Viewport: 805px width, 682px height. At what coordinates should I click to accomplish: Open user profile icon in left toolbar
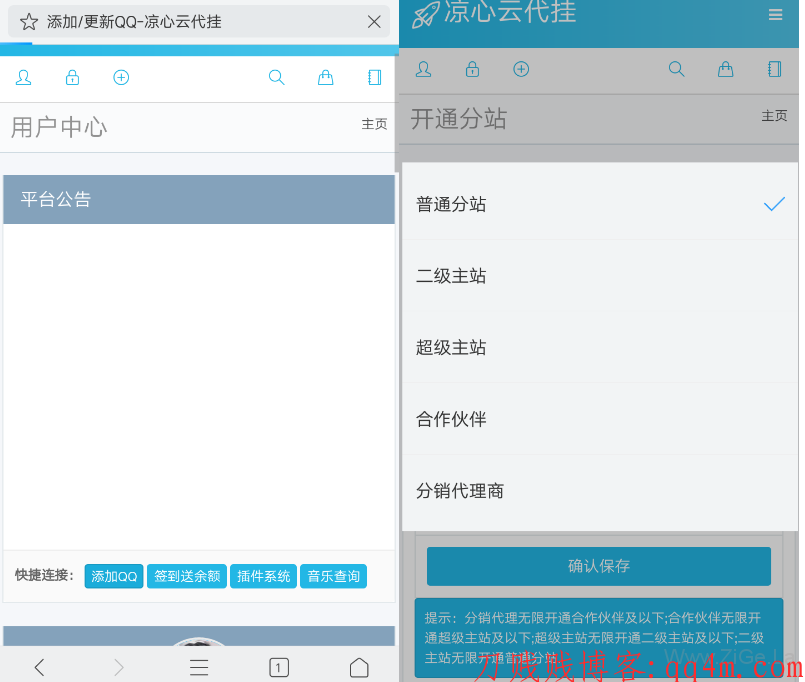click(24, 78)
